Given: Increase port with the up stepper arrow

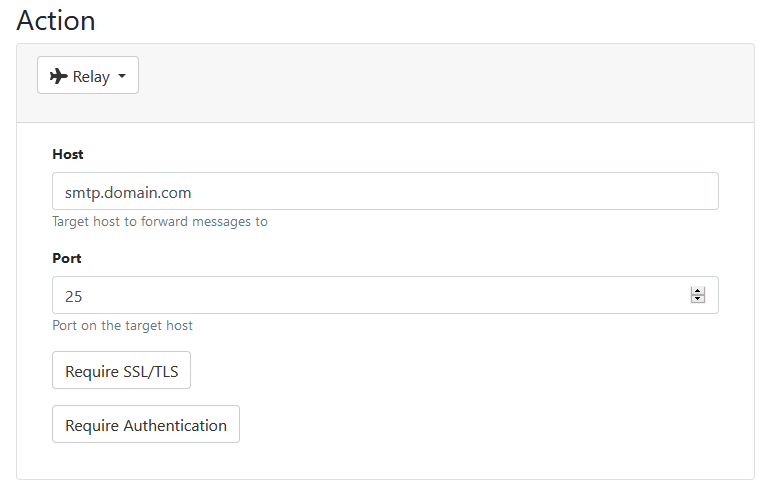Looking at the screenshot, I should click(698, 290).
